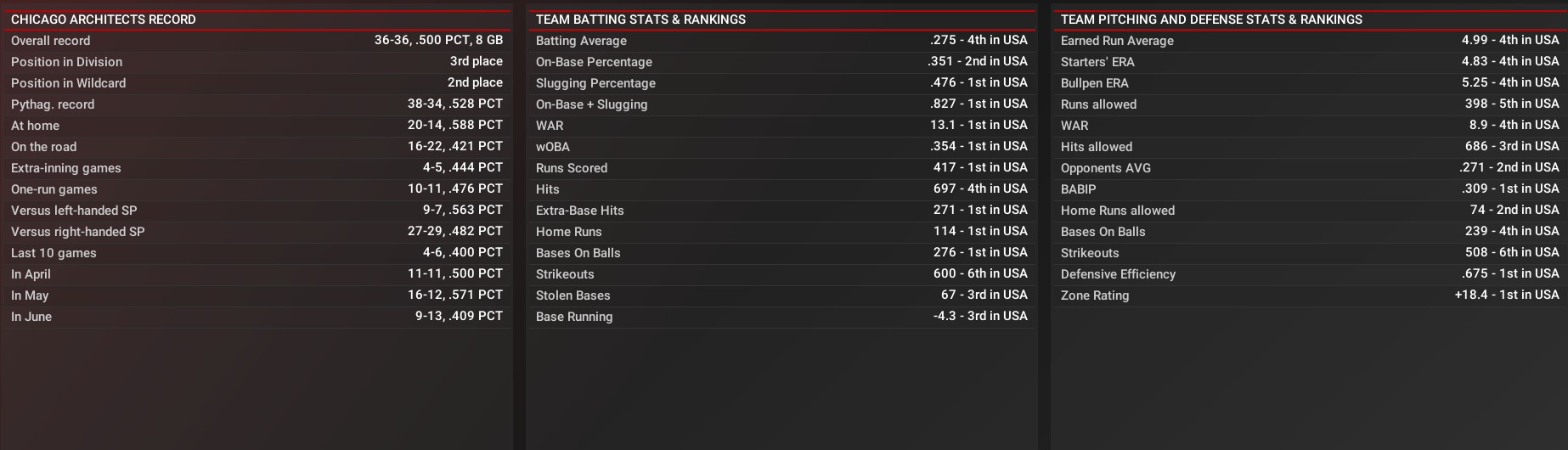Viewport: 1568px width, 450px height.
Task: Select the Stolen Bases row label
Action: click(573, 295)
